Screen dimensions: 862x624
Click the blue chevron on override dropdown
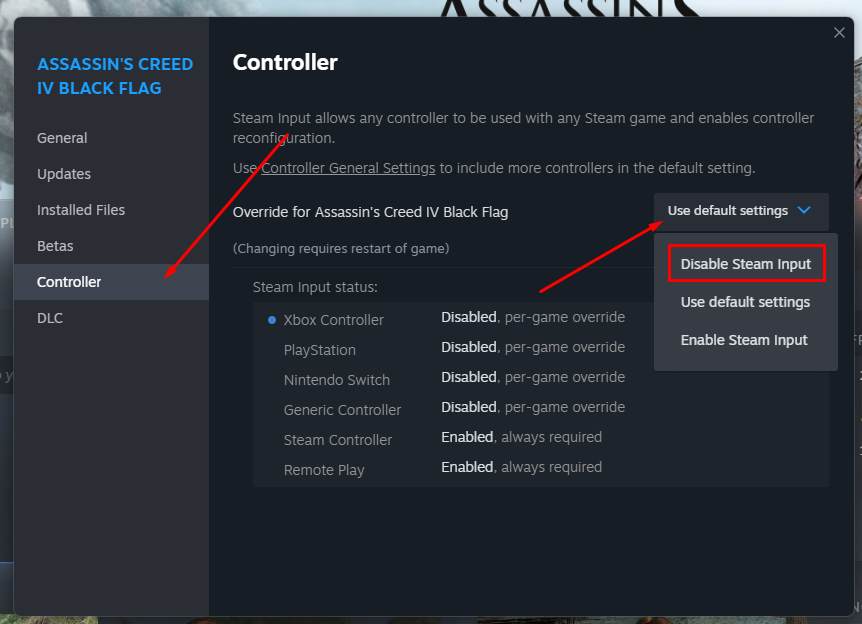804,211
